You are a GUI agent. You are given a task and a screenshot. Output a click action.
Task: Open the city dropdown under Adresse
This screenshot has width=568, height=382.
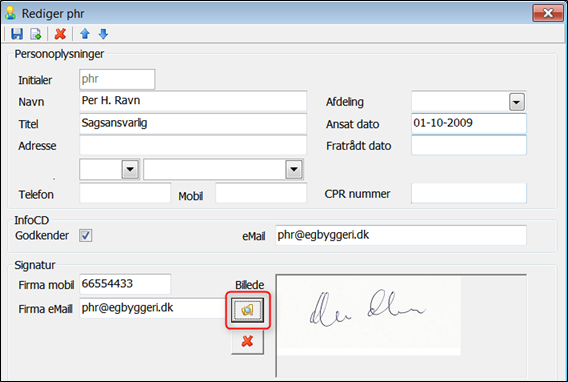pos(294,169)
